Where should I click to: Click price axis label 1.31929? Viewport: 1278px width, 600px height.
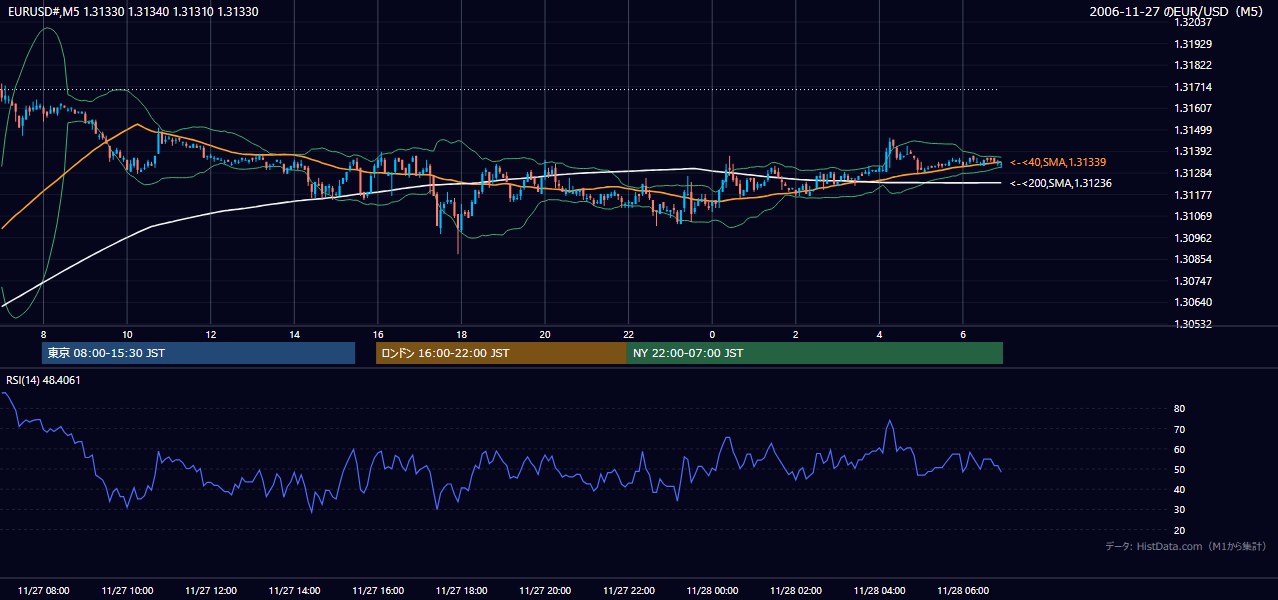[1193, 44]
